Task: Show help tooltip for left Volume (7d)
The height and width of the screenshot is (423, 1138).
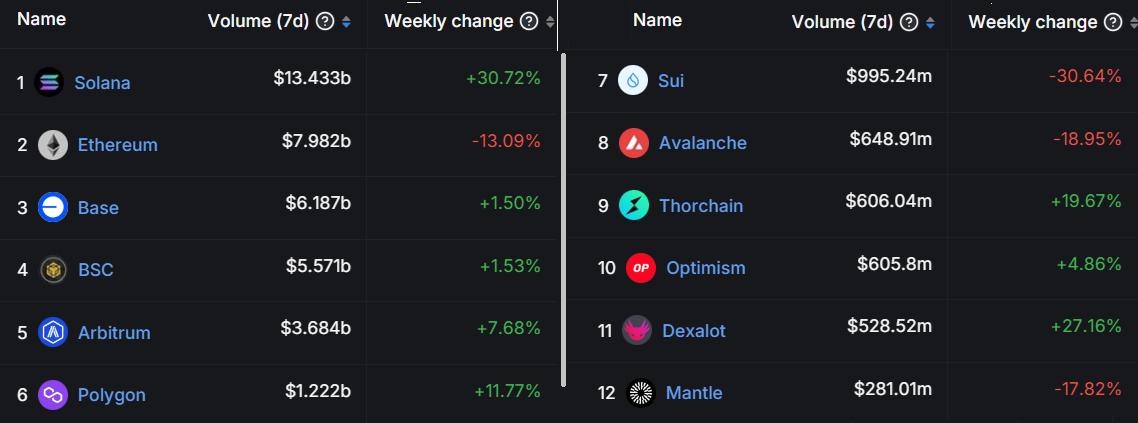Action: point(326,22)
